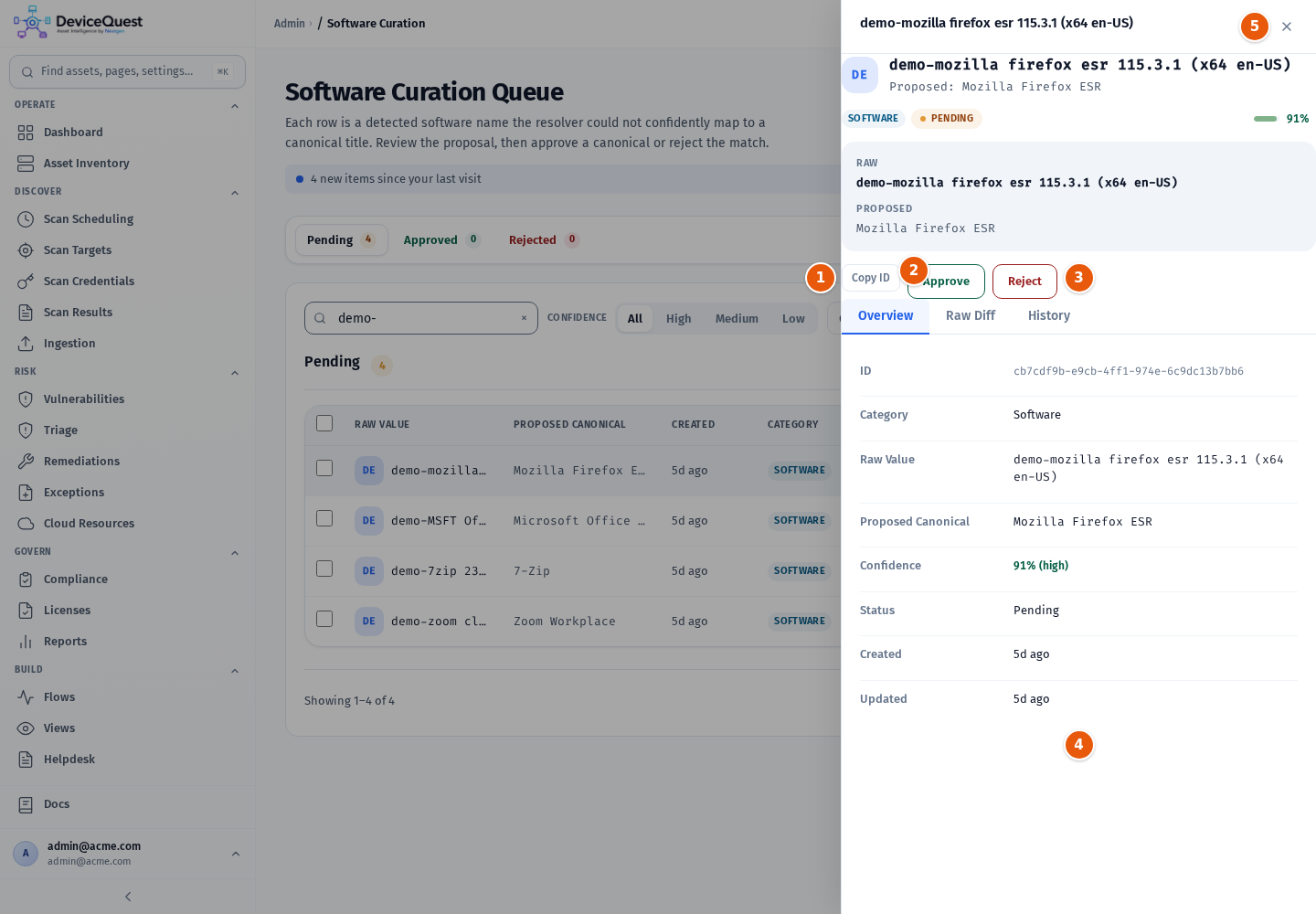Open Vulnerabilities shield icon
1316x914 pixels.
pyautogui.click(x=26, y=399)
